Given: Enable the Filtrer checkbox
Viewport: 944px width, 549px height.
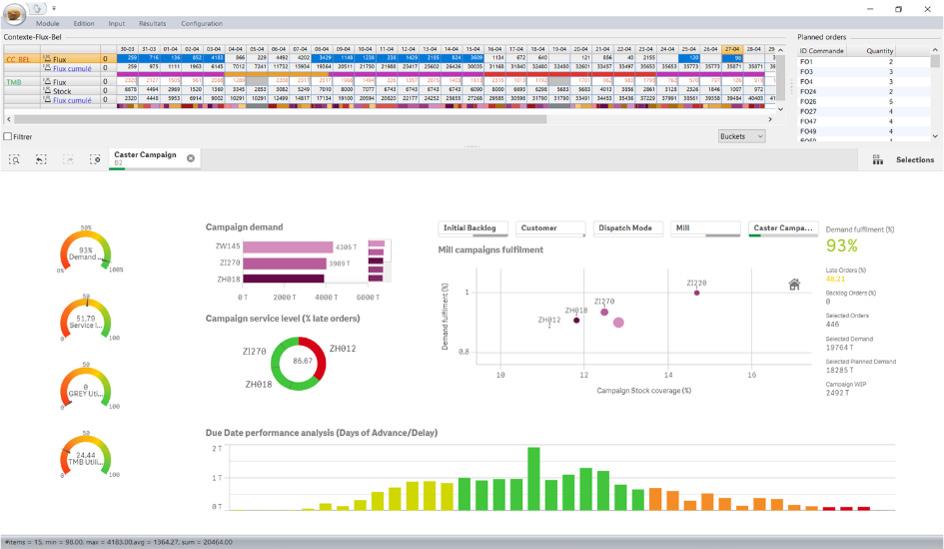Looking at the screenshot, I should [8, 137].
